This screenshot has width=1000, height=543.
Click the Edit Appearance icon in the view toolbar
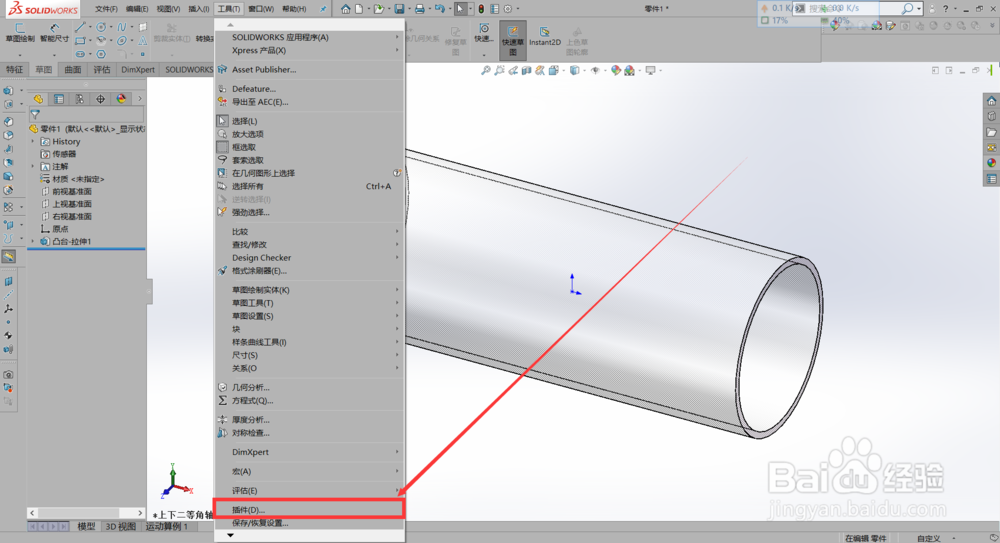[x=615, y=71]
